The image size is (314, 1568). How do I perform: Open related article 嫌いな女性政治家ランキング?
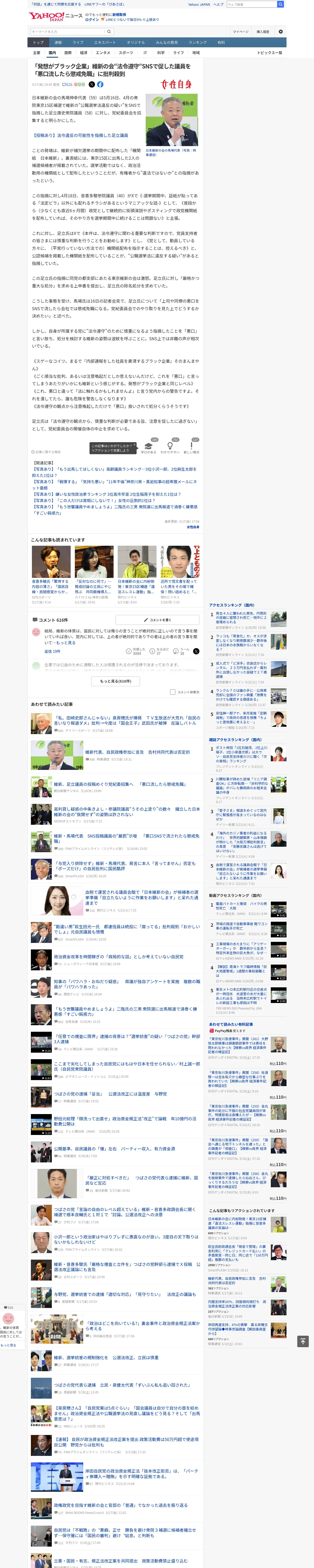click(x=107, y=494)
